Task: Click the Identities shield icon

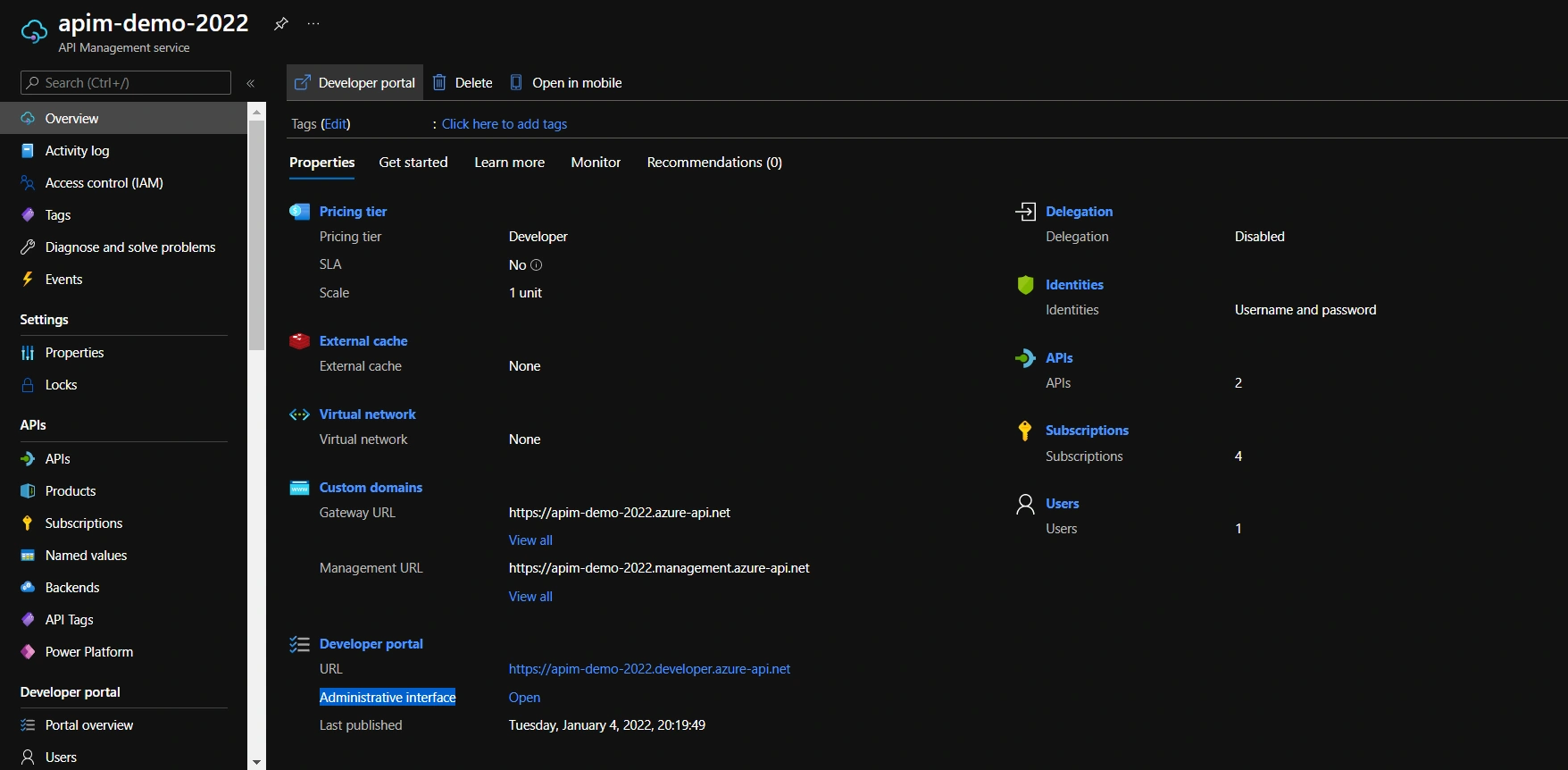Action: [1025, 285]
